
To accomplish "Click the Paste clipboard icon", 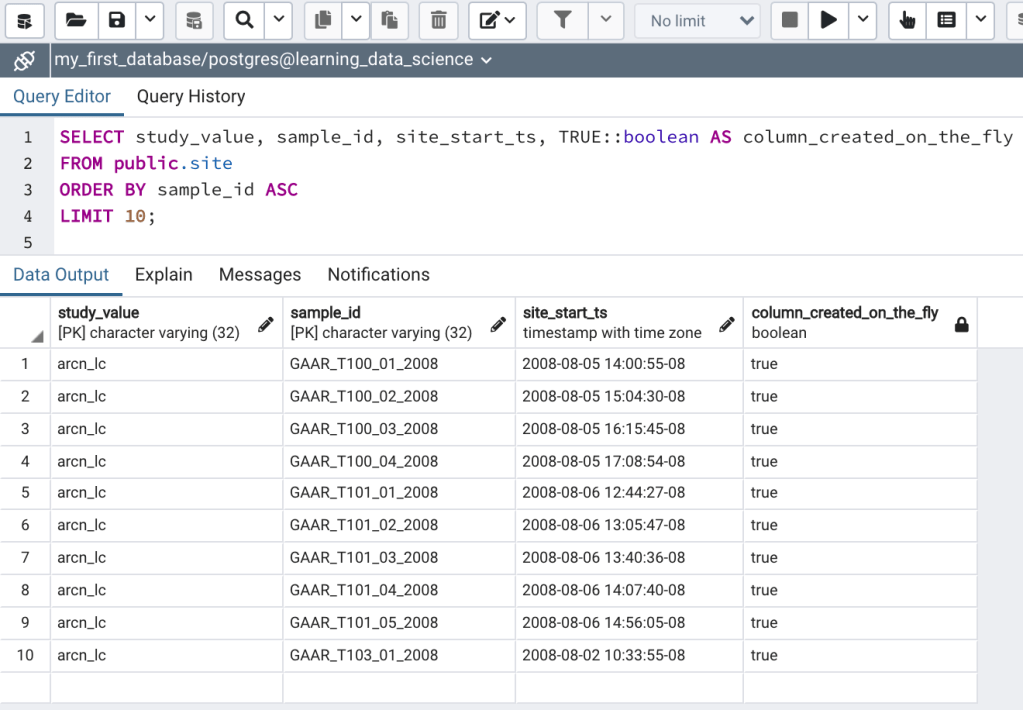I will click(390, 20).
